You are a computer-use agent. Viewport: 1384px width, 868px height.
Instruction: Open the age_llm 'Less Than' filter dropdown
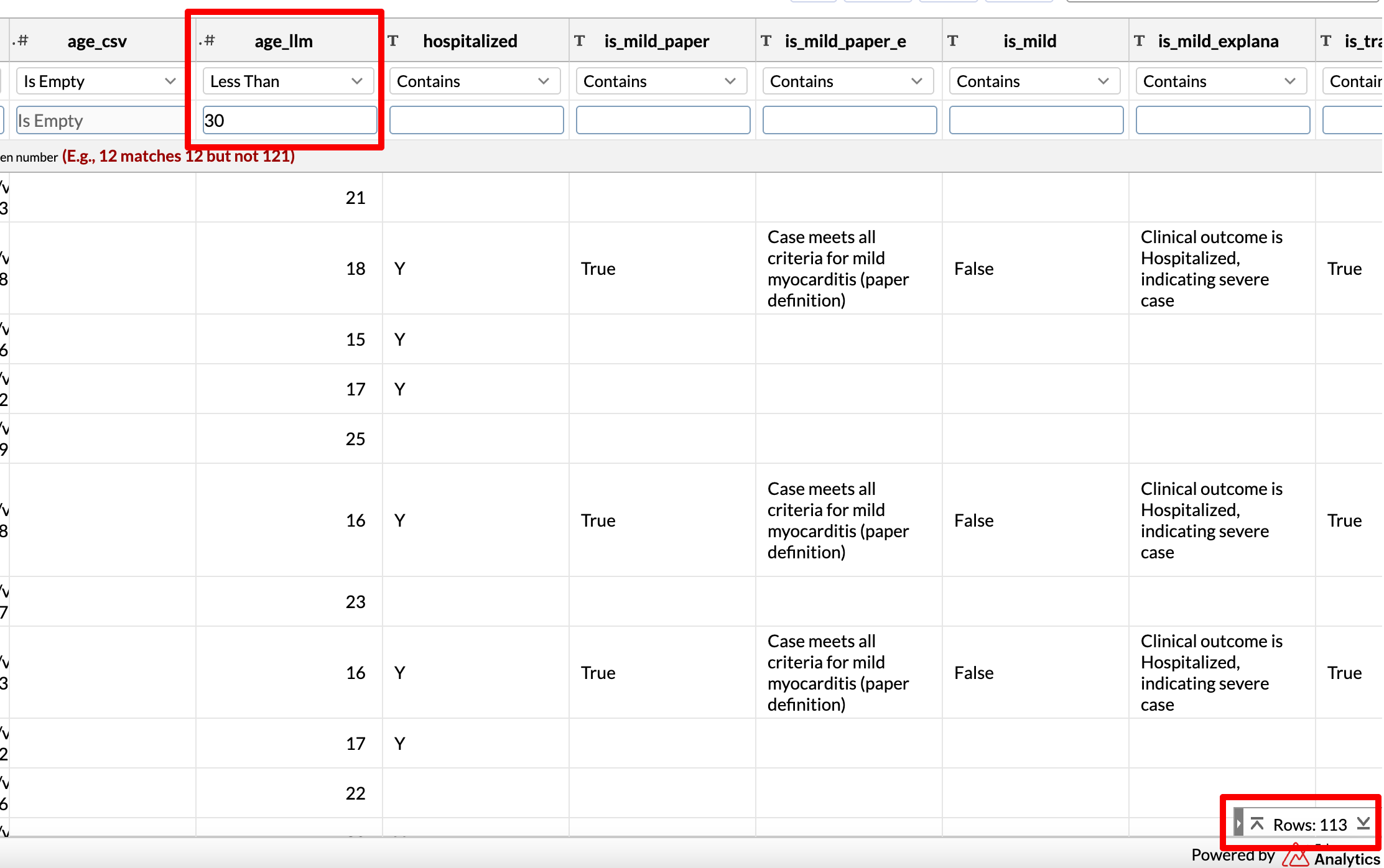288,81
